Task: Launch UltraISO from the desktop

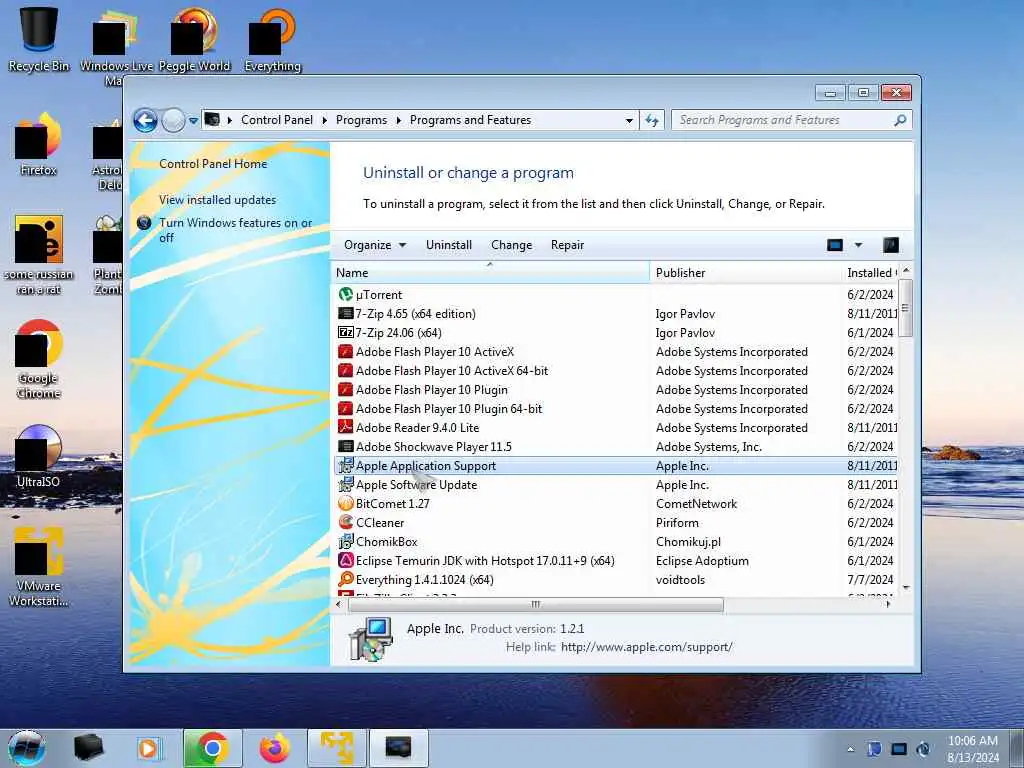Action: [x=39, y=456]
